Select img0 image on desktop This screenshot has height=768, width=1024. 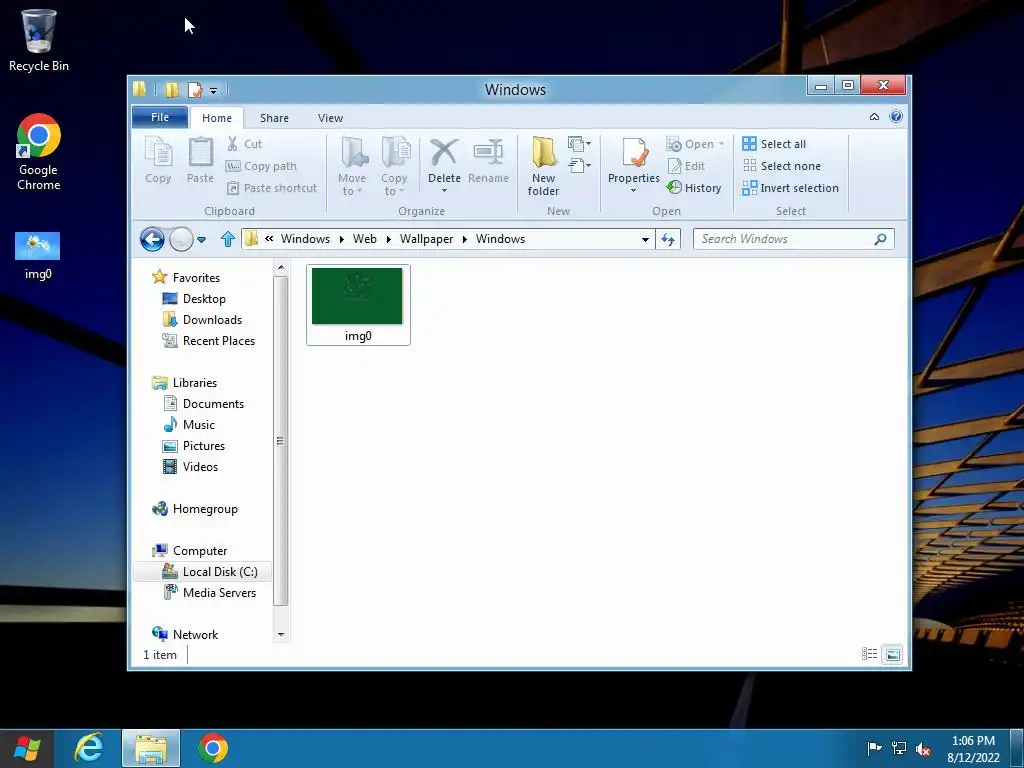click(38, 256)
